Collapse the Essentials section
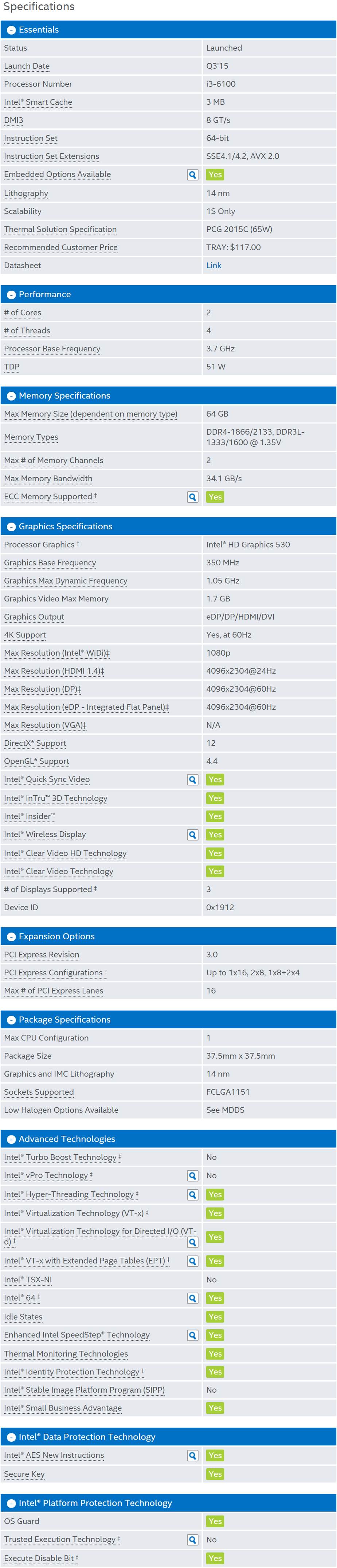 (x=11, y=30)
